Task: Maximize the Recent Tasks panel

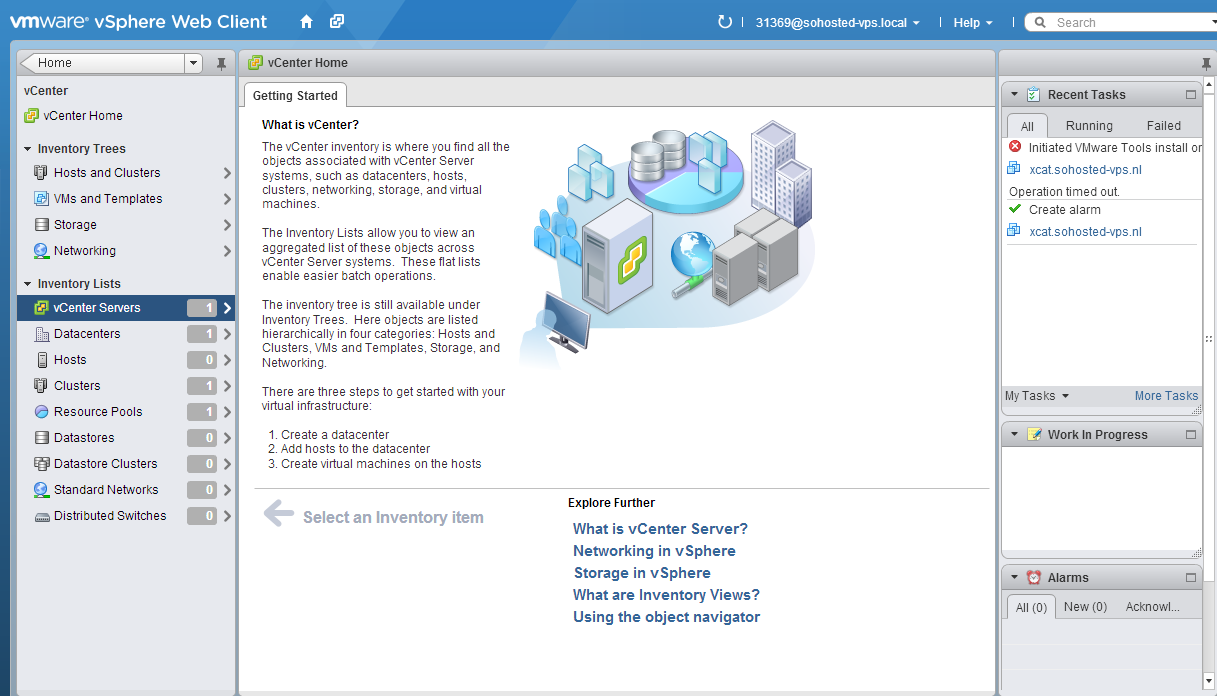Action: [x=1190, y=95]
